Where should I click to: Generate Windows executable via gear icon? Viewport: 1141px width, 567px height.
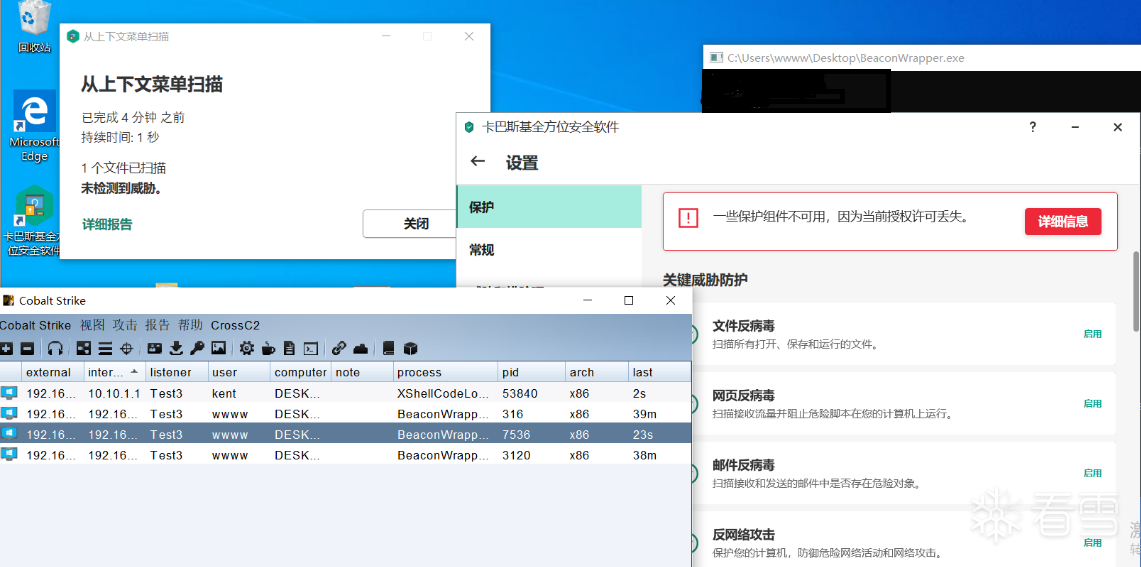click(x=247, y=348)
